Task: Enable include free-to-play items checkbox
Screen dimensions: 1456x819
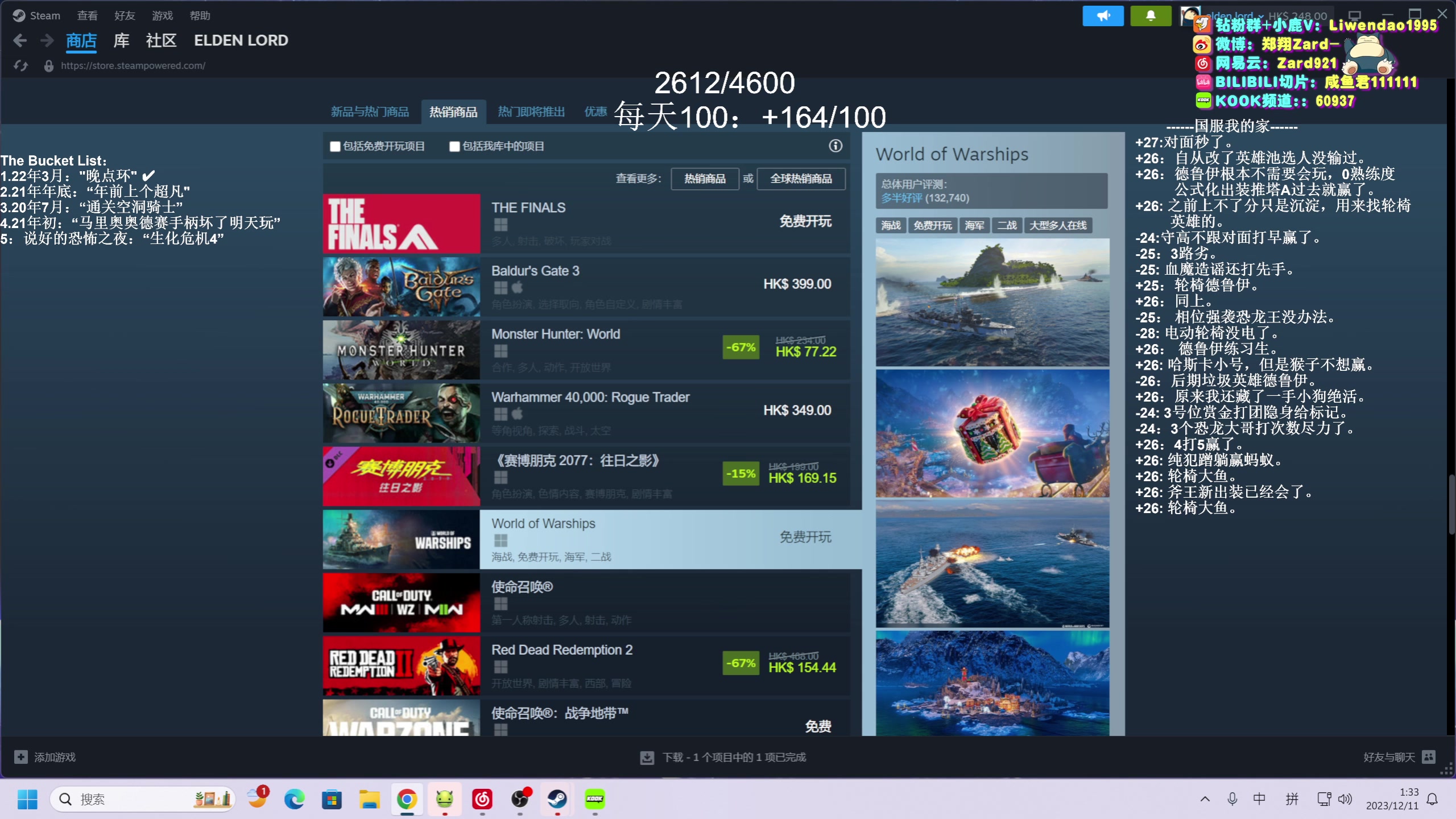Action: pyautogui.click(x=336, y=147)
